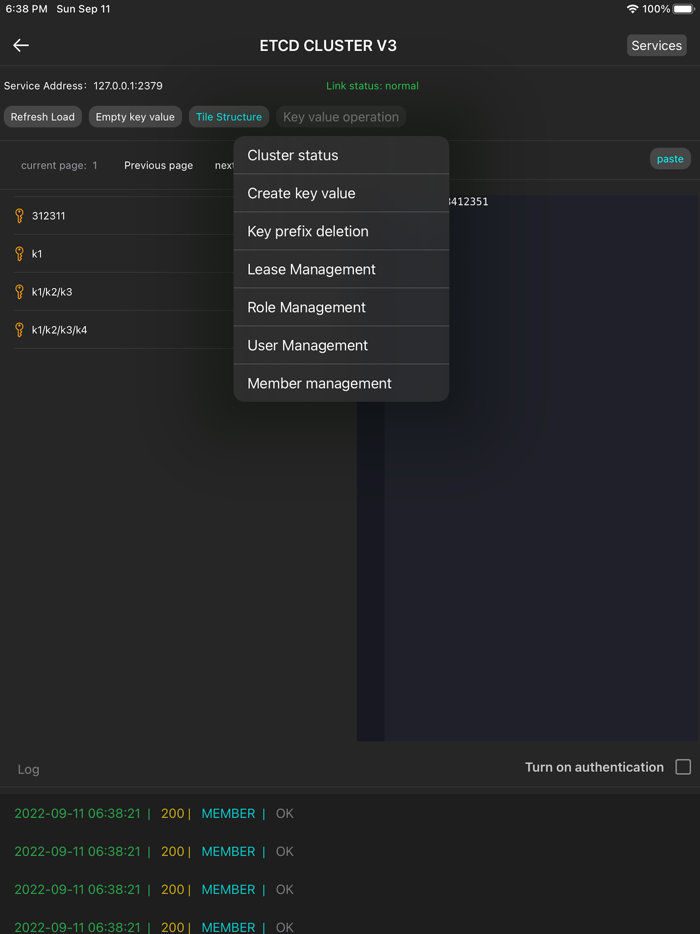Click key icon beside k1
Viewport: 700px width, 934px height.
pos(19,254)
